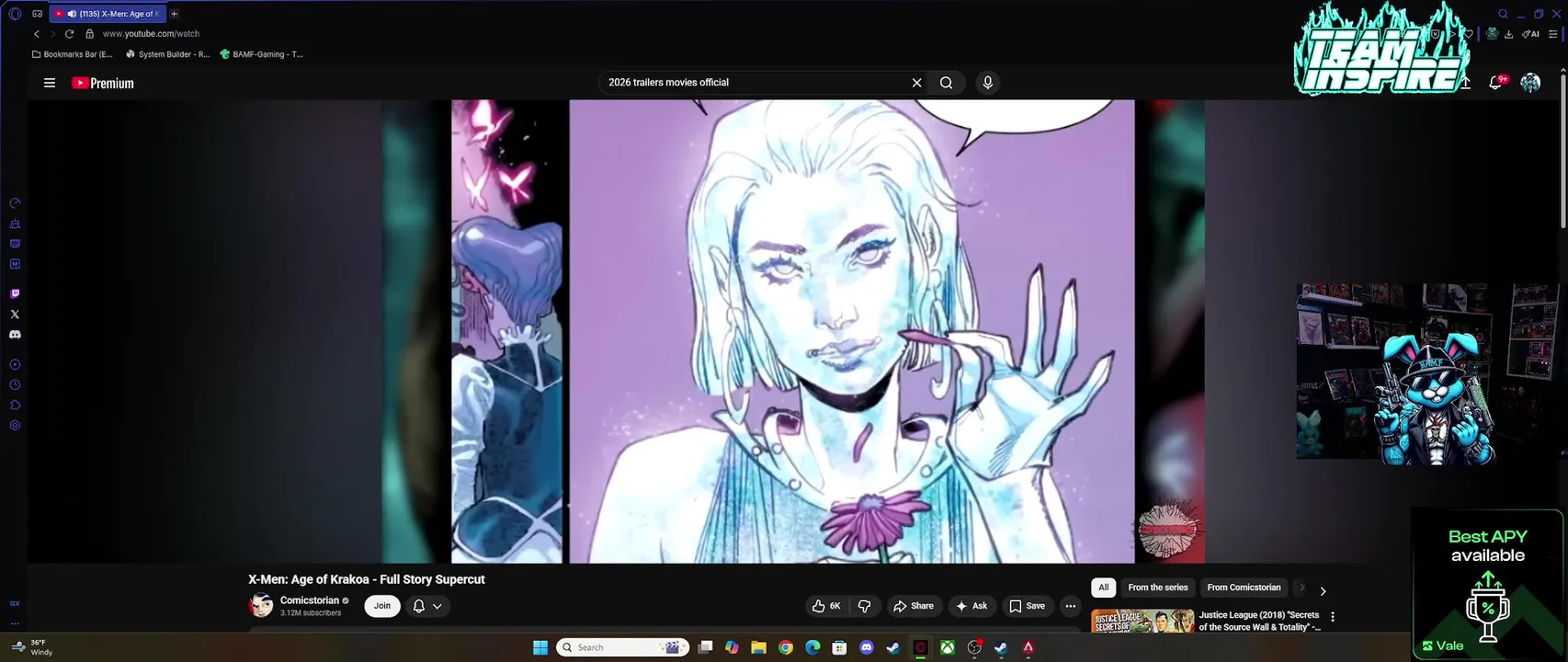Image resolution: width=1568 pixels, height=662 pixels.
Task: Open YouTube account avatar menu
Action: point(1530,83)
